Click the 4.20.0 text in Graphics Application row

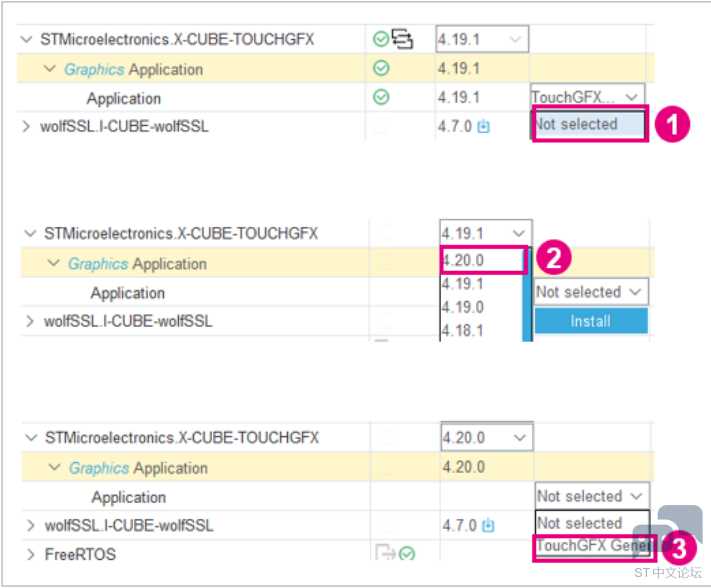click(x=464, y=467)
